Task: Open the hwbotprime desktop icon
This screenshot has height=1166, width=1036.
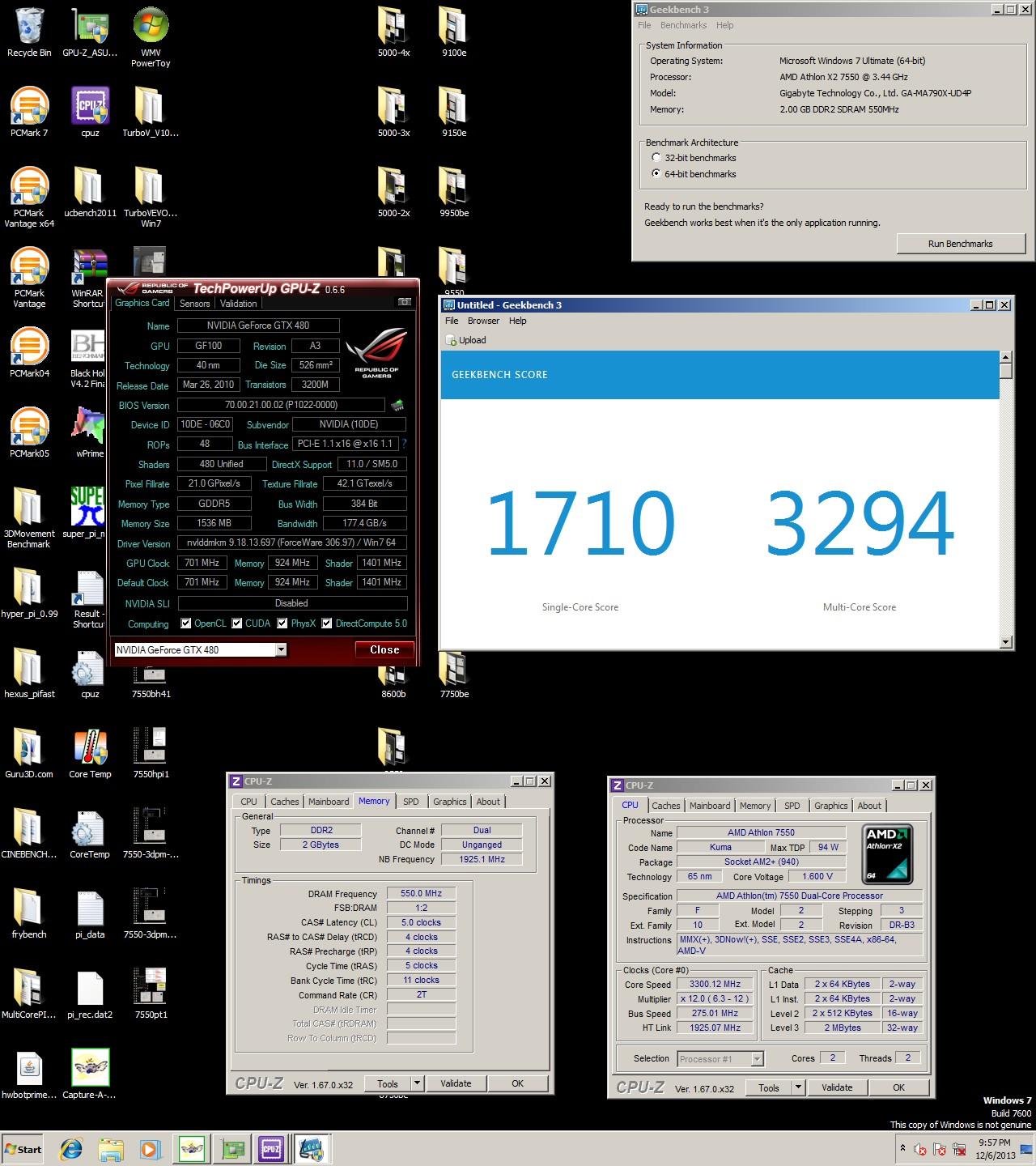Action: coord(29,1075)
